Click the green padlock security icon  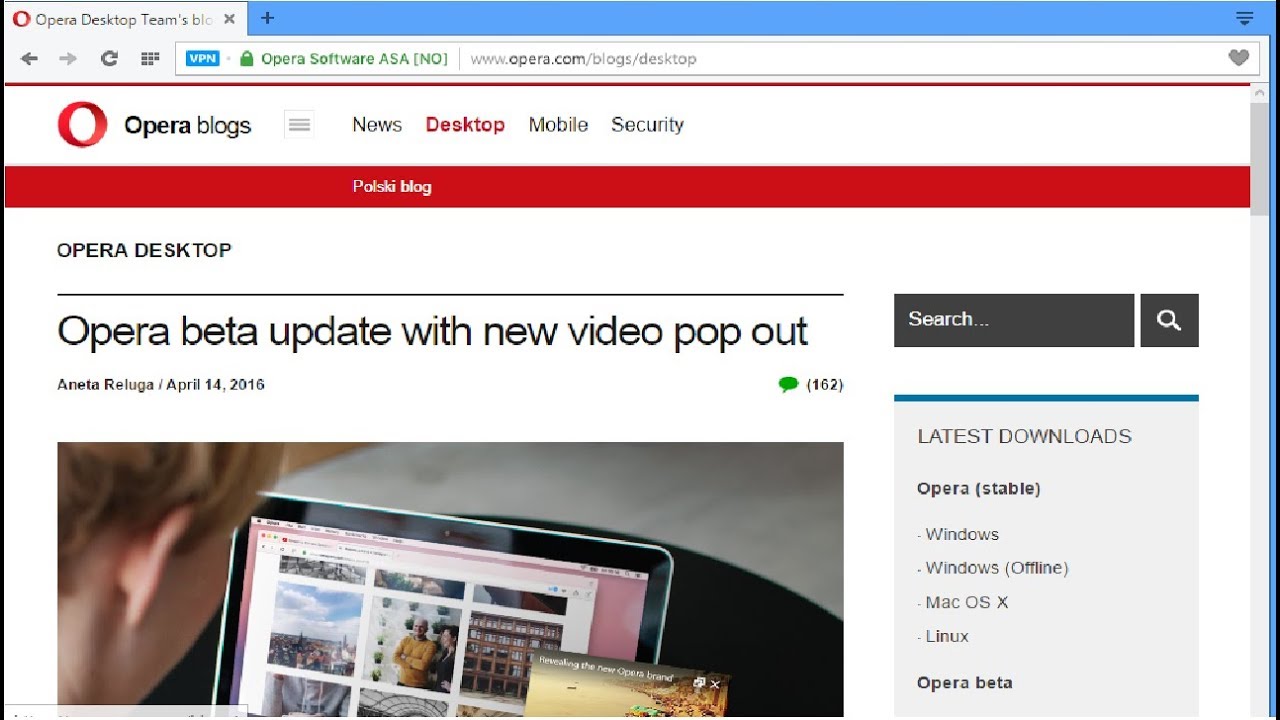click(x=247, y=59)
